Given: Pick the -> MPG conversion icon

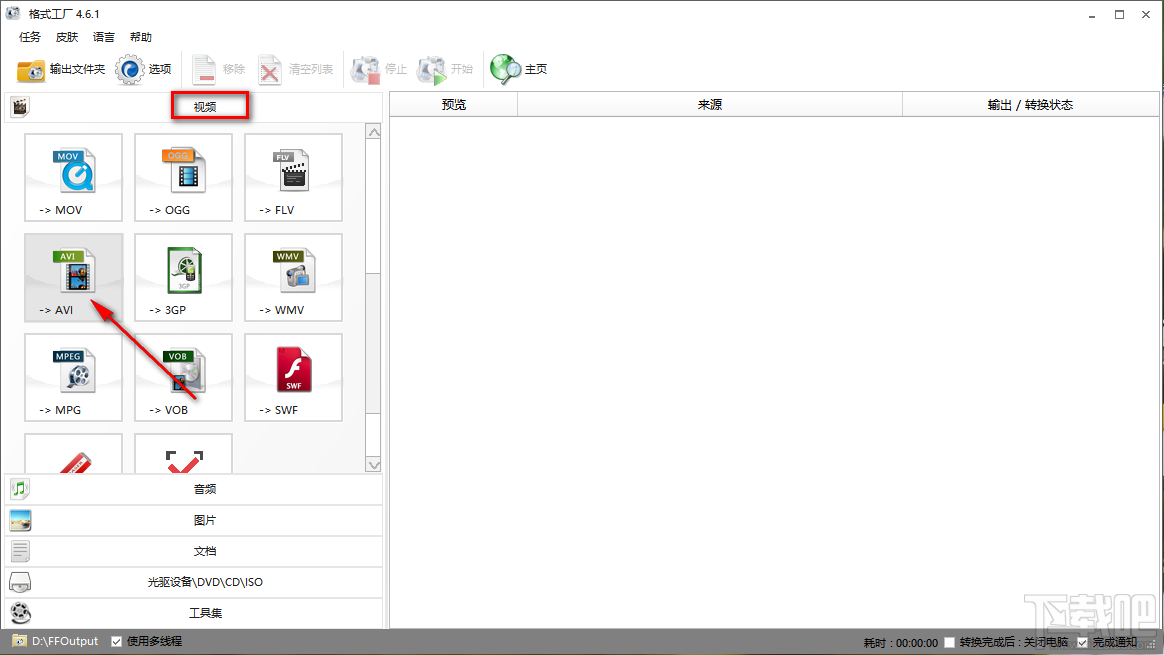Looking at the screenshot, I should tap(73, 377).
